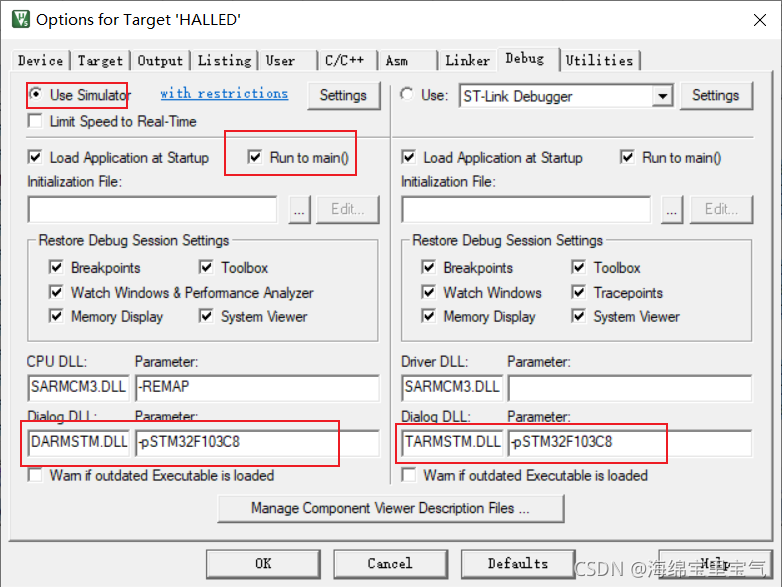Go to the Utilities tab
782x587 pixels.
tap(599, 61)
